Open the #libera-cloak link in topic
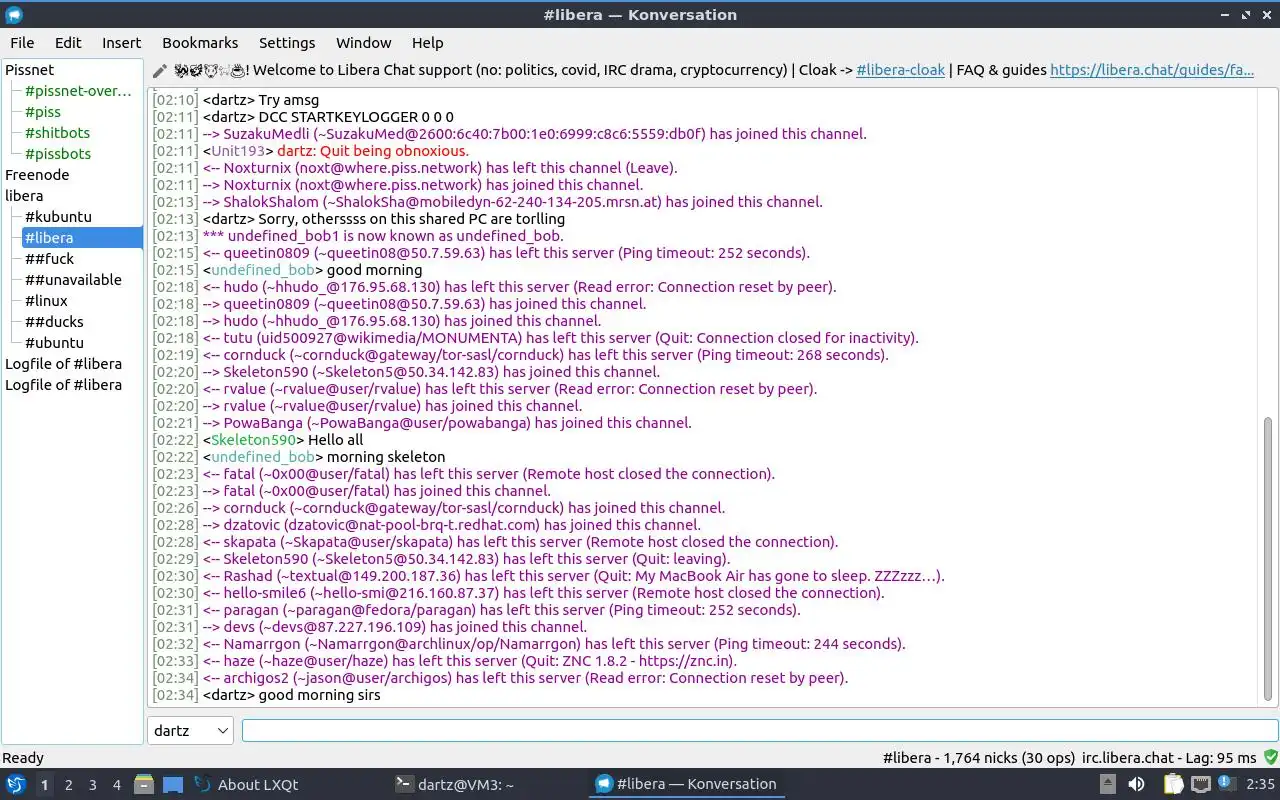1280x800 pixels. (902, 70)
